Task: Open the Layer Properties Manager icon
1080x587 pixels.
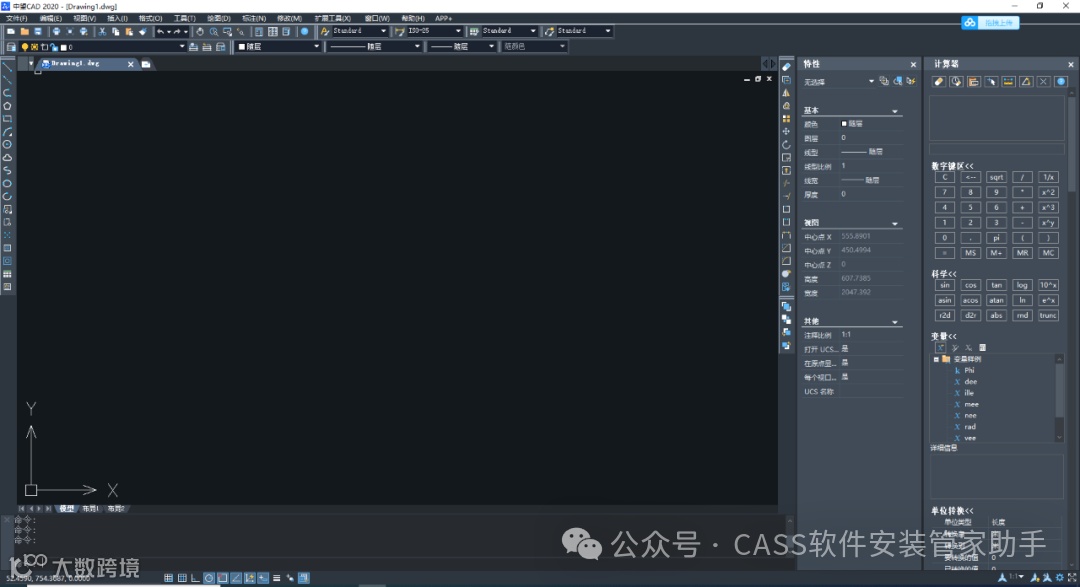Action: point(11,47)
